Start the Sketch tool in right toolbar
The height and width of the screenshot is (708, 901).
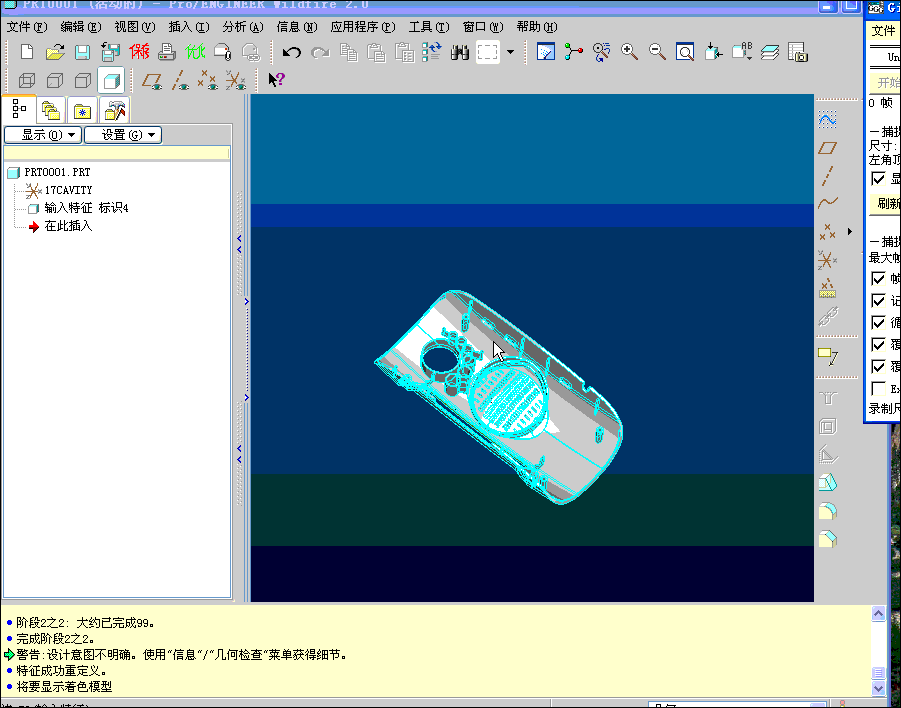827,120
